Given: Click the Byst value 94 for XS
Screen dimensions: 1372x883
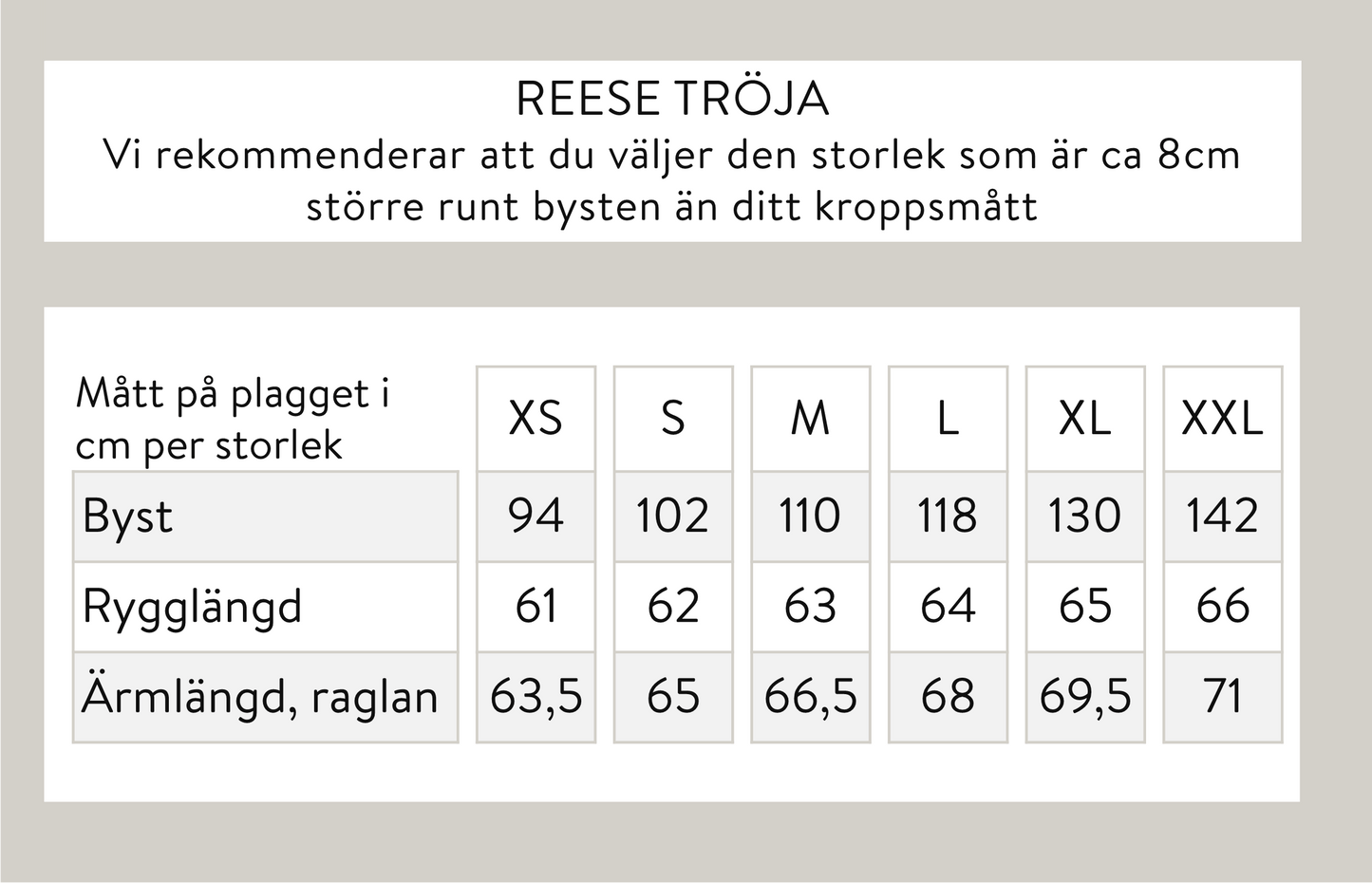Looking at the screenshot, I should point(536,517).
